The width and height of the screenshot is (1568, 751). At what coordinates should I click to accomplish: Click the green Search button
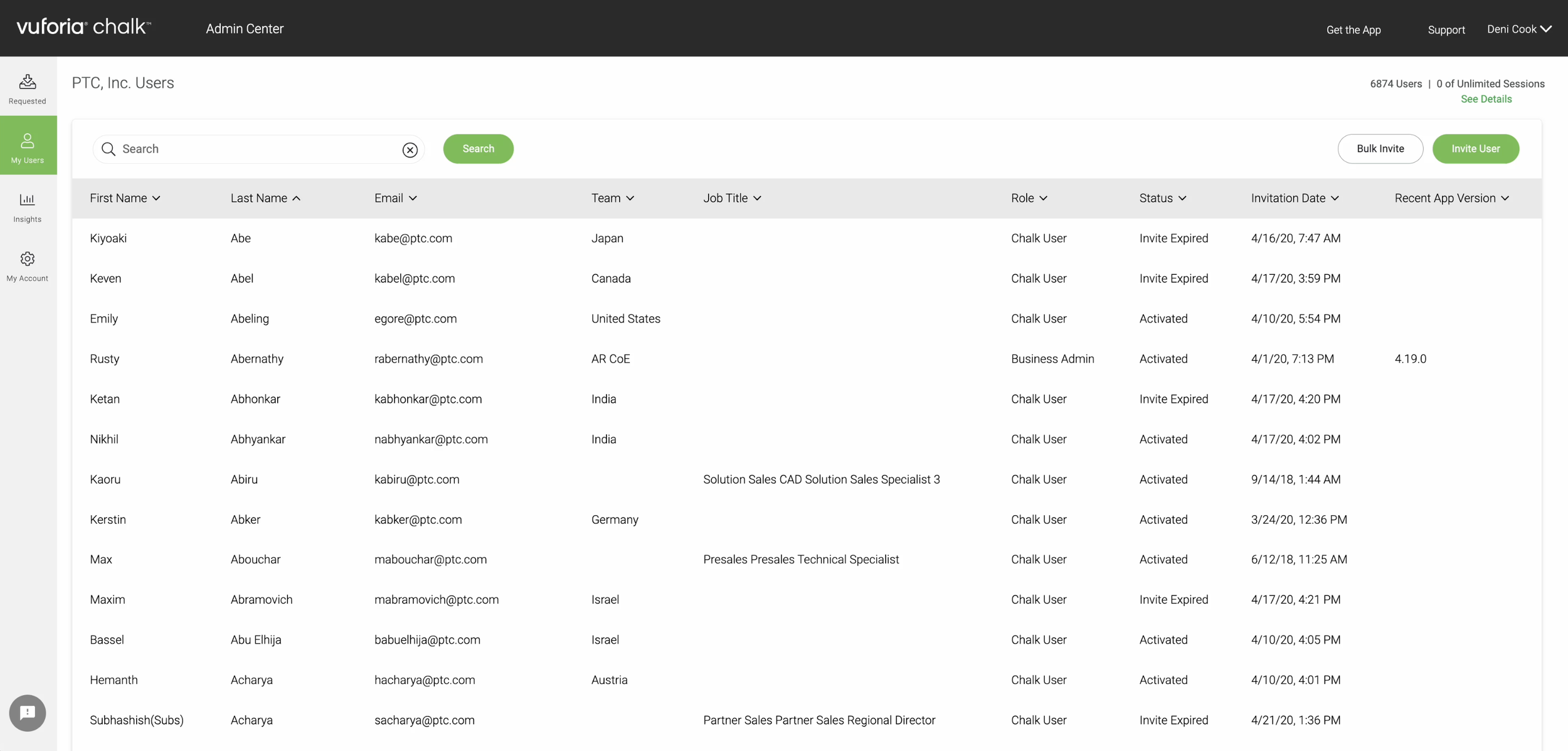pyautogui.click(x=479, y=149)
